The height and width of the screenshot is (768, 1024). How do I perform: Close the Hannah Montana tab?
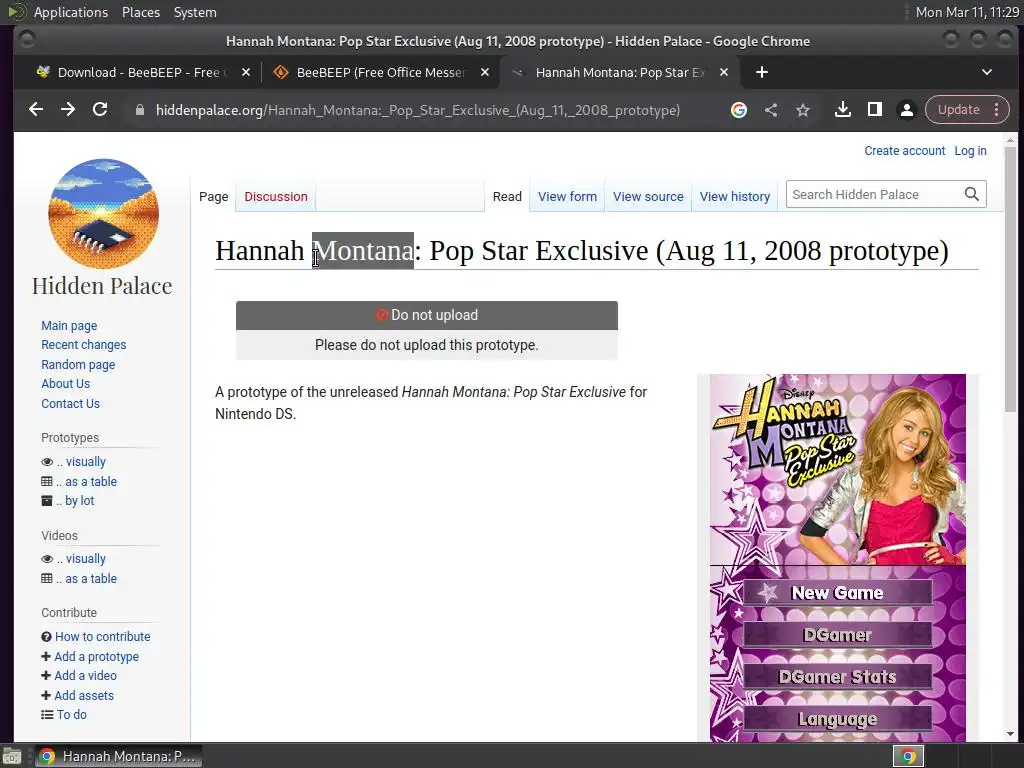[724, 72]
